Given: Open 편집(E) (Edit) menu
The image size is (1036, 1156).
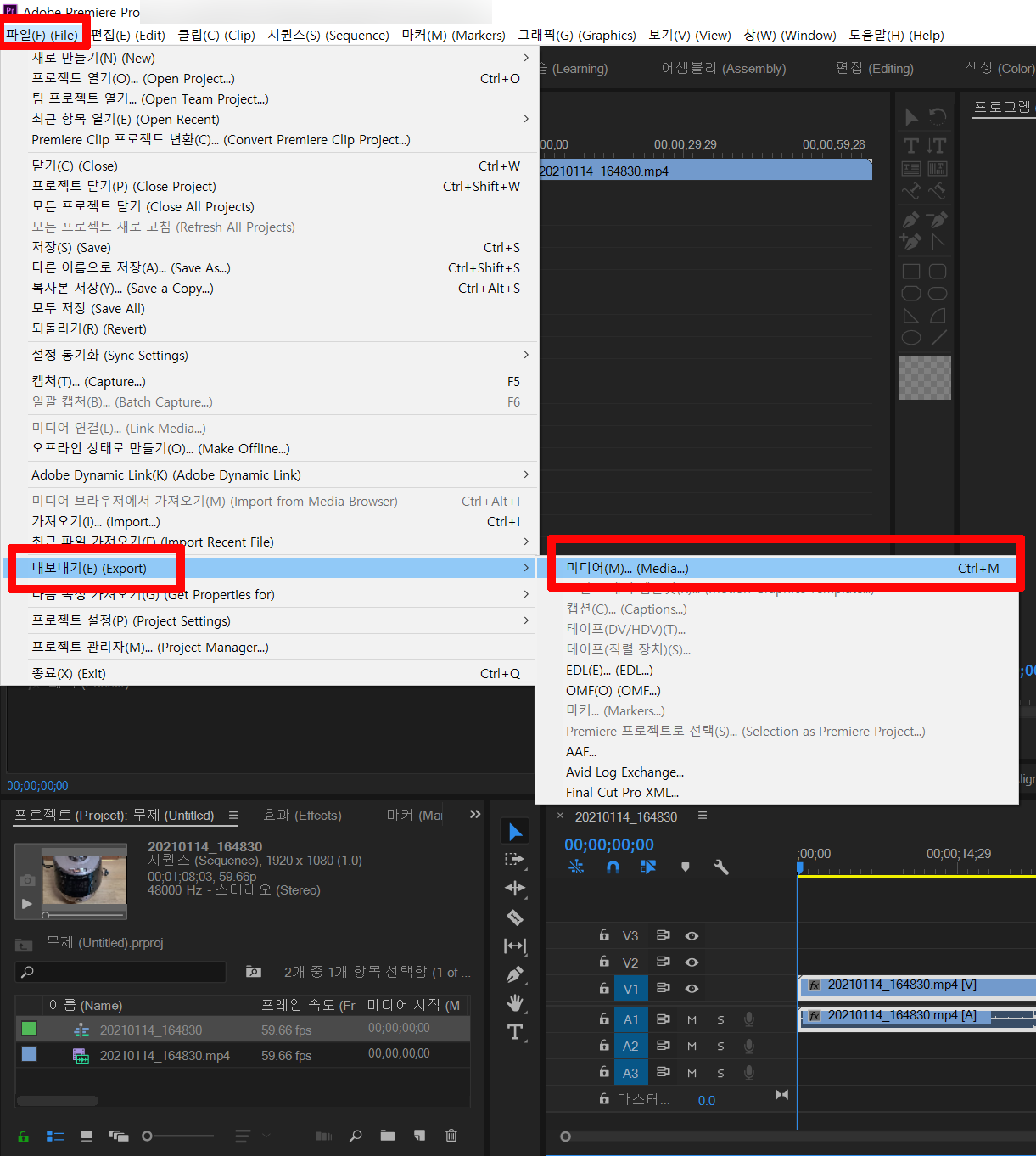Looking at the screenshot, I should point(128,35).
